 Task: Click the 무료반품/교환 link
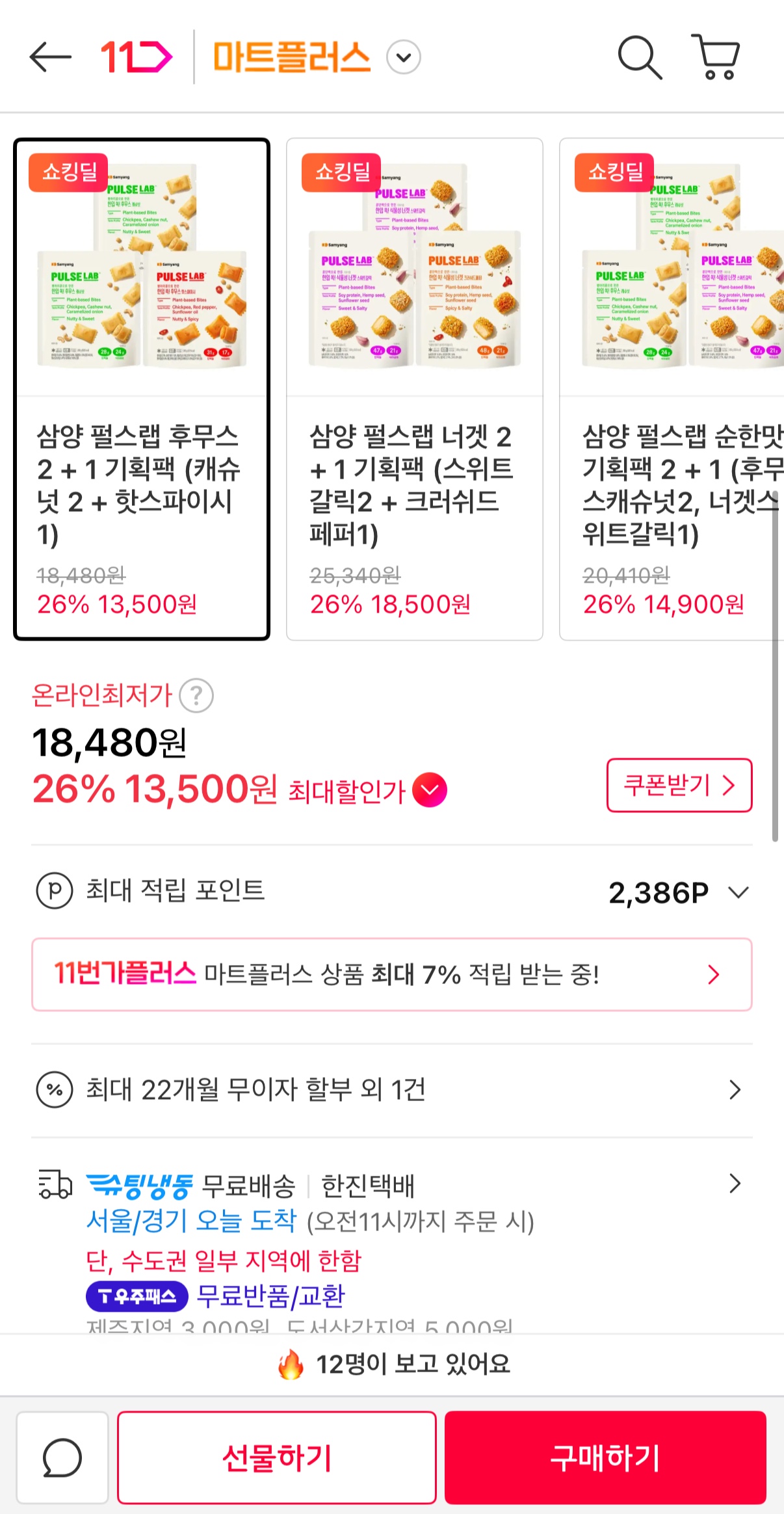[270, 1296]
